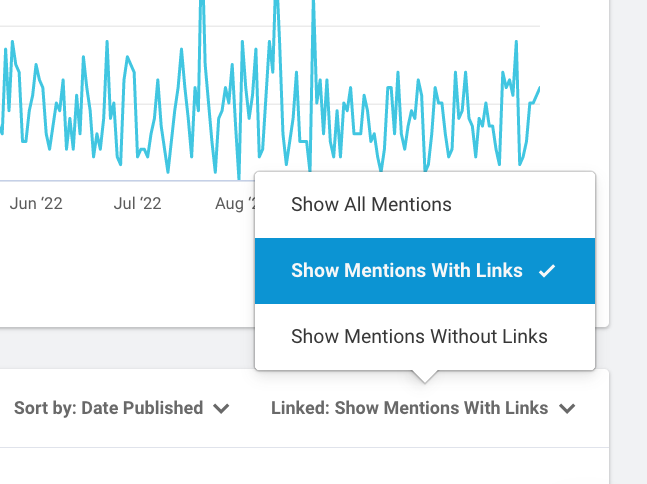Click the Linked: Show Mentions With Links label
647x484 pixels.
[409, 408]
